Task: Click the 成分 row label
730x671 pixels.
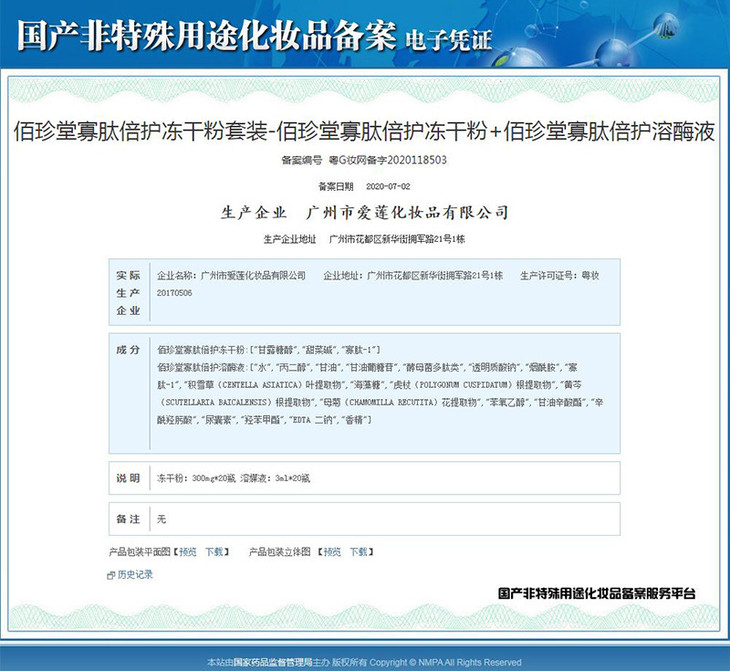Action: tap(128, 350)
